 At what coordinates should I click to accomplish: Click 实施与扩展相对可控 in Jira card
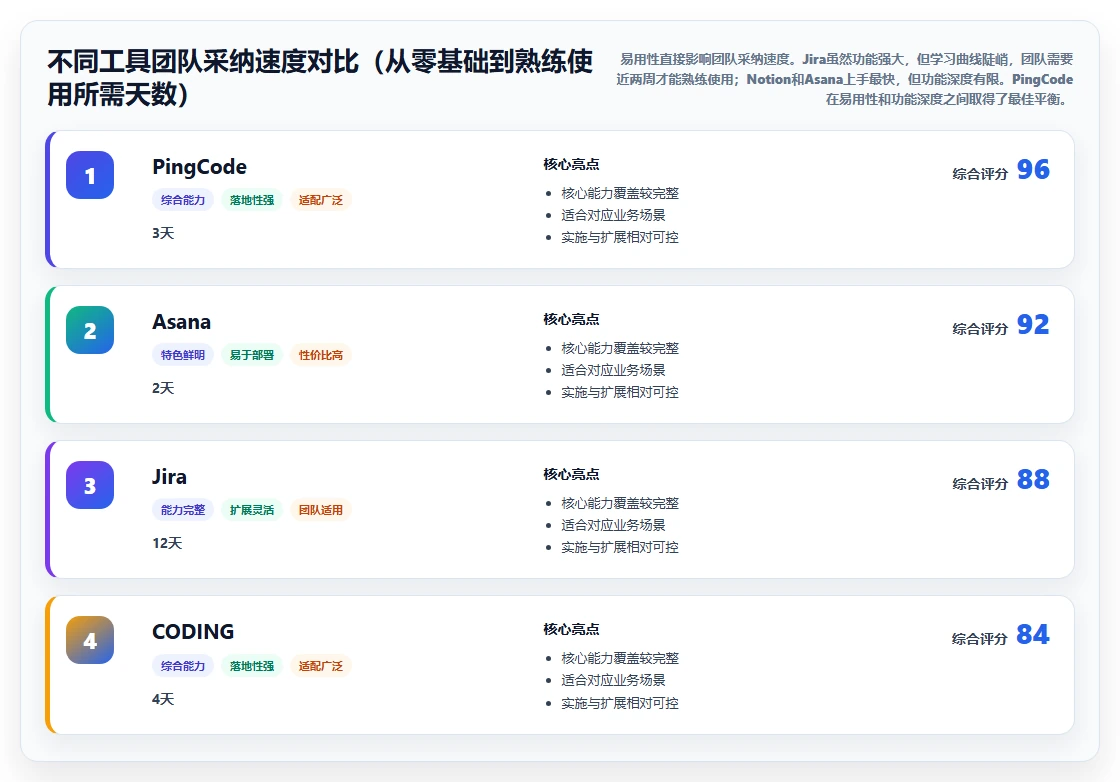coord(620,547)
